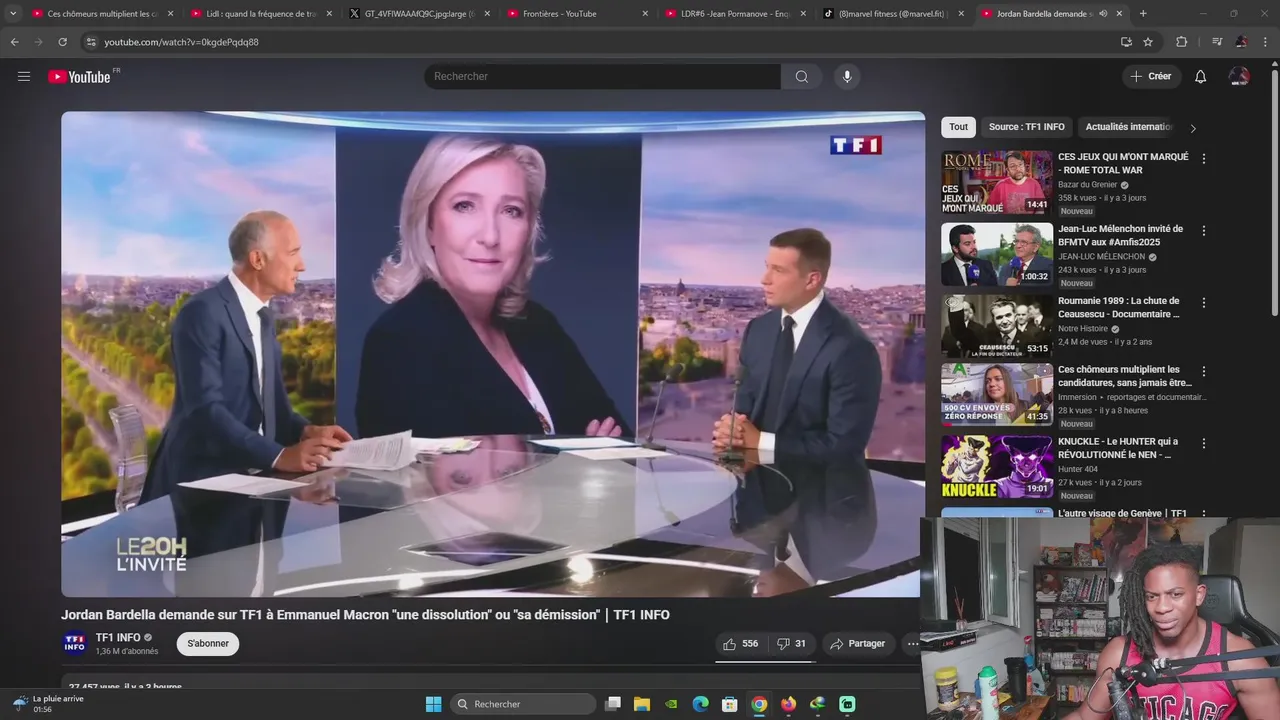Open options for Rome Total War video

[1203, 159]
